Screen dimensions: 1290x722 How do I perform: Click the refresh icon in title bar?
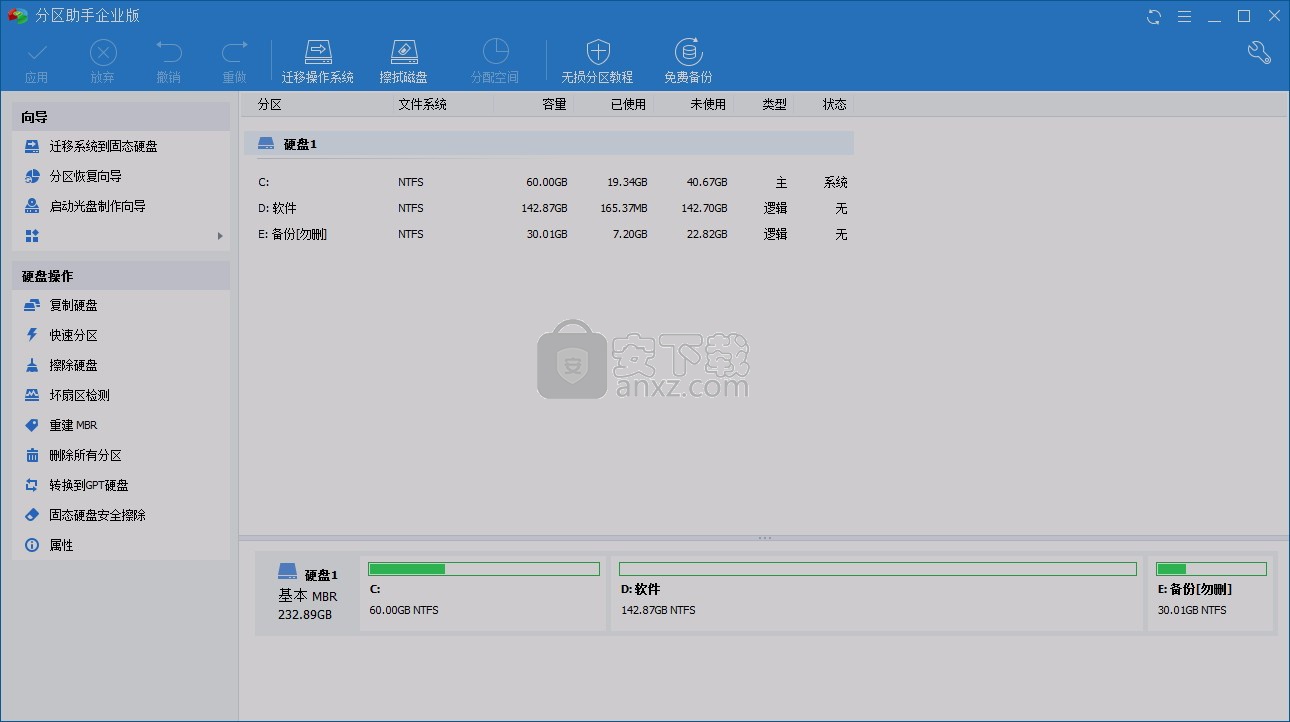[1154, 16]
